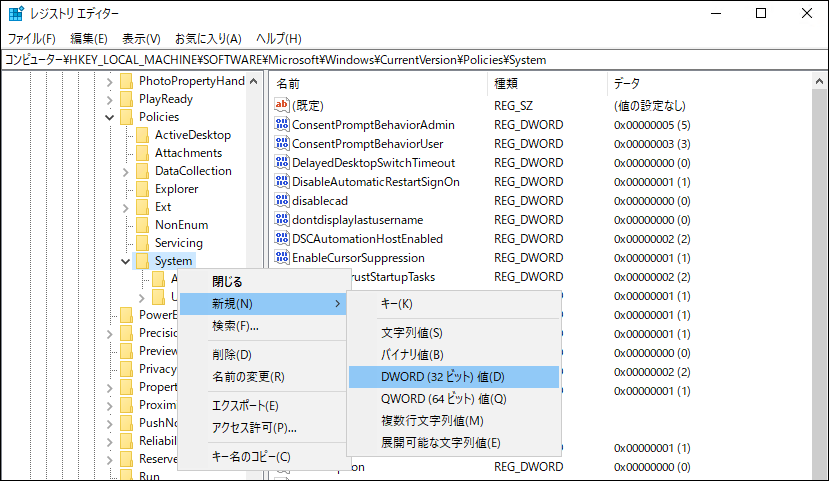Choose DWORD (32 ビット) 値(D) from submenu
This screenshot has height=481, width=829.
[x=442, y=377]
